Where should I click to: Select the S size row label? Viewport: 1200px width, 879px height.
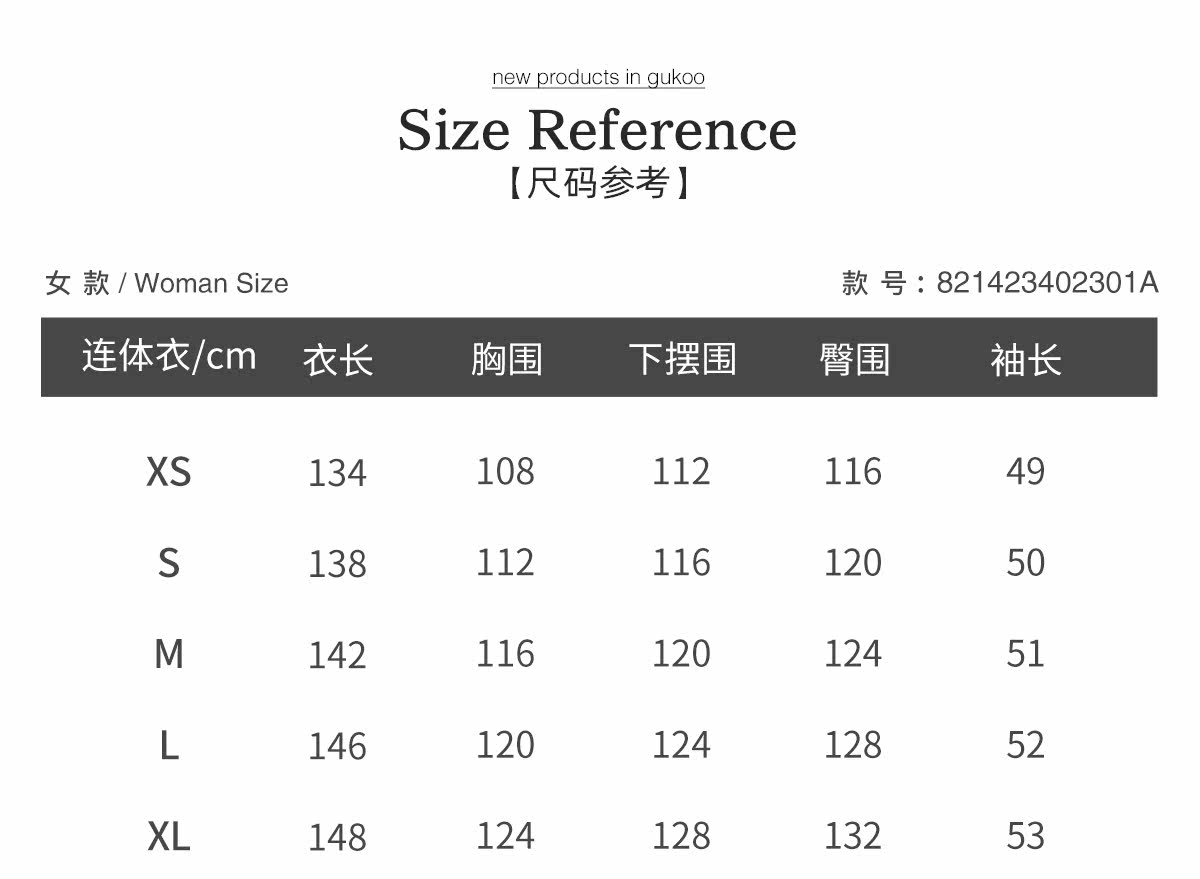point(169,563)
